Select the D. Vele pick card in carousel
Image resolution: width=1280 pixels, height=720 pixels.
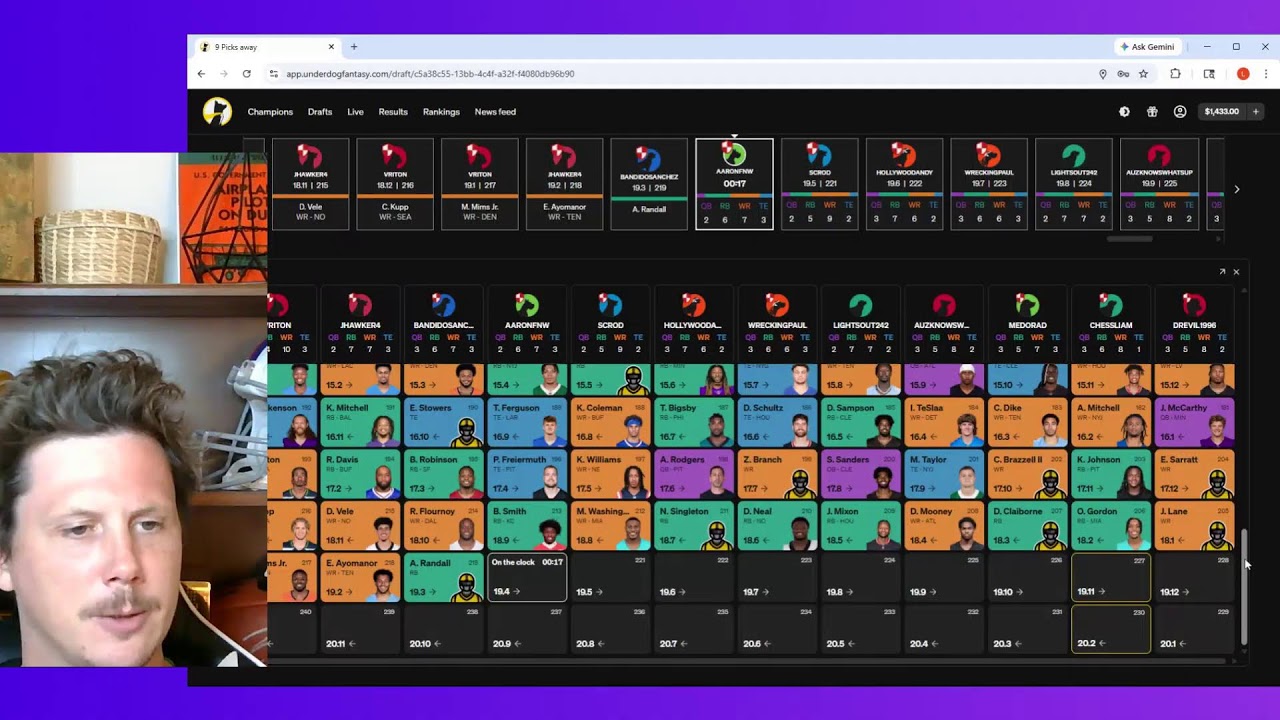coord(310,184)
